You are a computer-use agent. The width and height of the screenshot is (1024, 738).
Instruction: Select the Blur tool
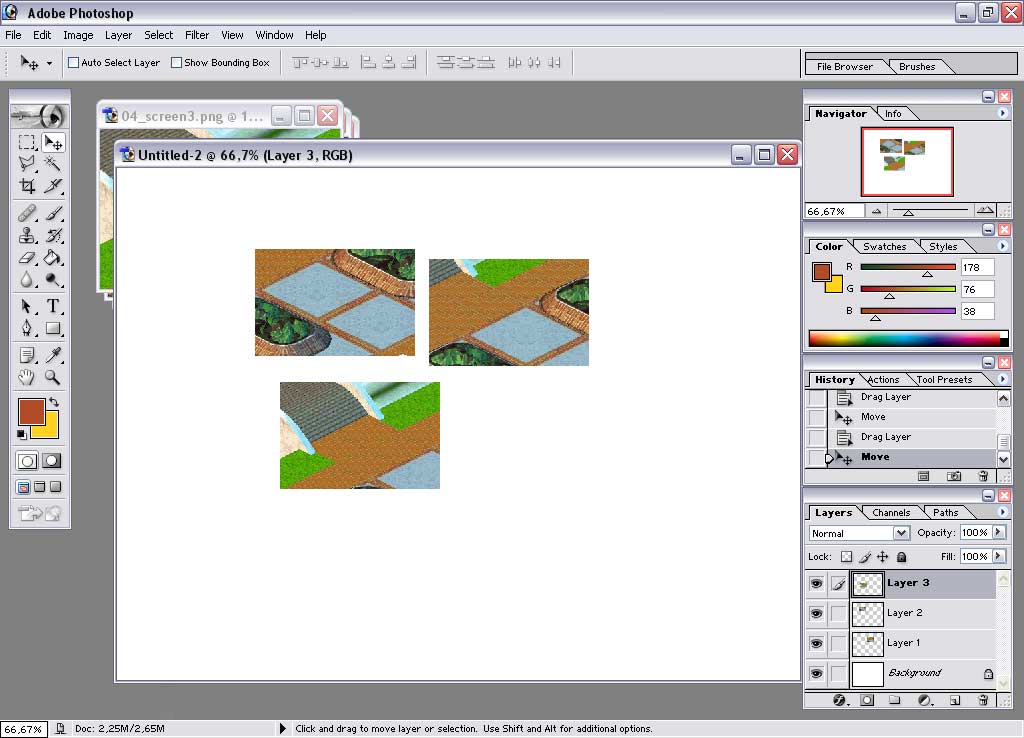pyautogui.click(x=27, y=280)
